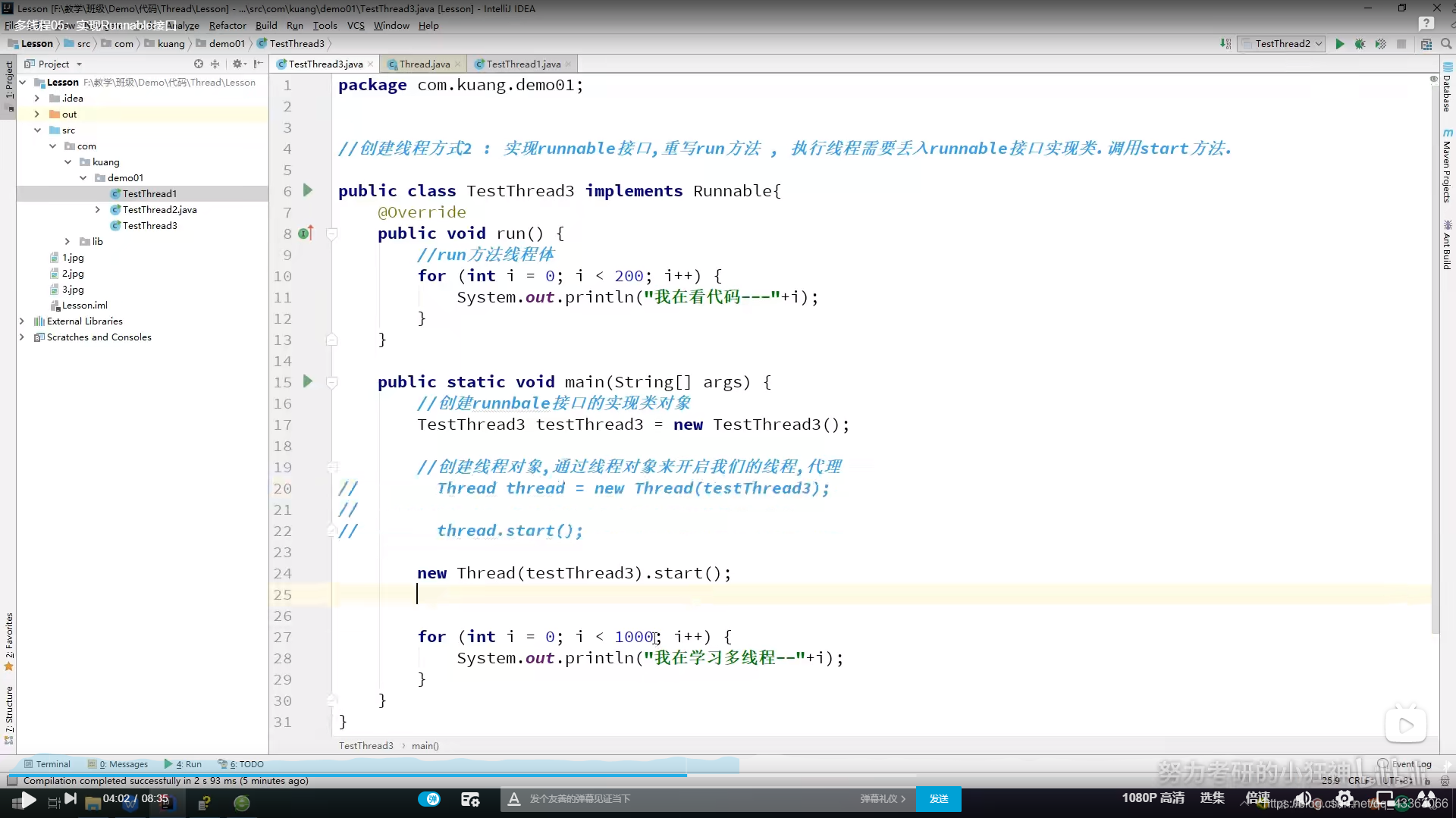
Task: Switch to the Thread.java editor tab
Action: click(x=424, y=64)
